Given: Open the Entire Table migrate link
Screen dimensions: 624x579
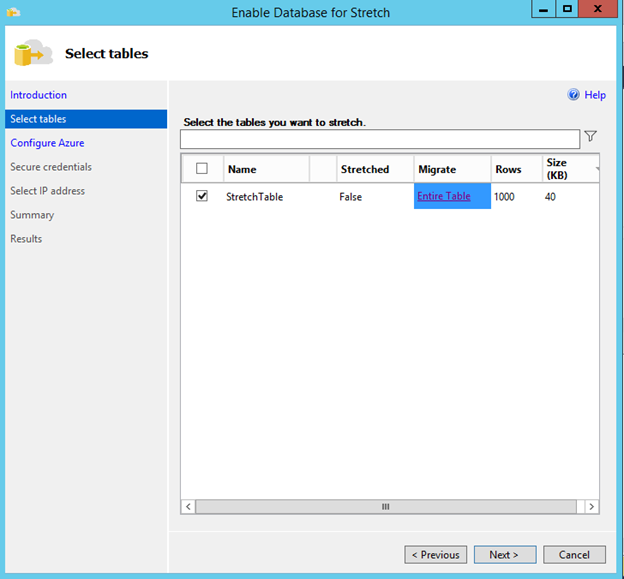Looking at the screenshot, I should [444, 196].
